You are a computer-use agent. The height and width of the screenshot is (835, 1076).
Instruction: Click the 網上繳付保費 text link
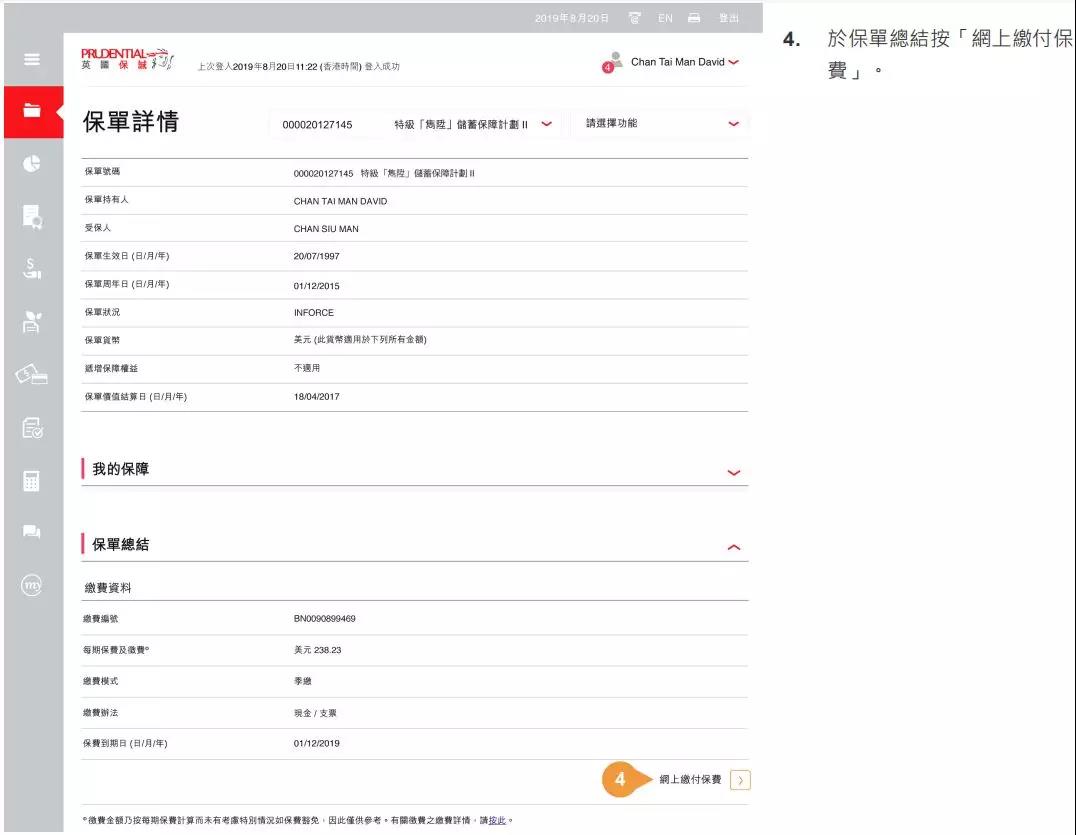[690, 779]
